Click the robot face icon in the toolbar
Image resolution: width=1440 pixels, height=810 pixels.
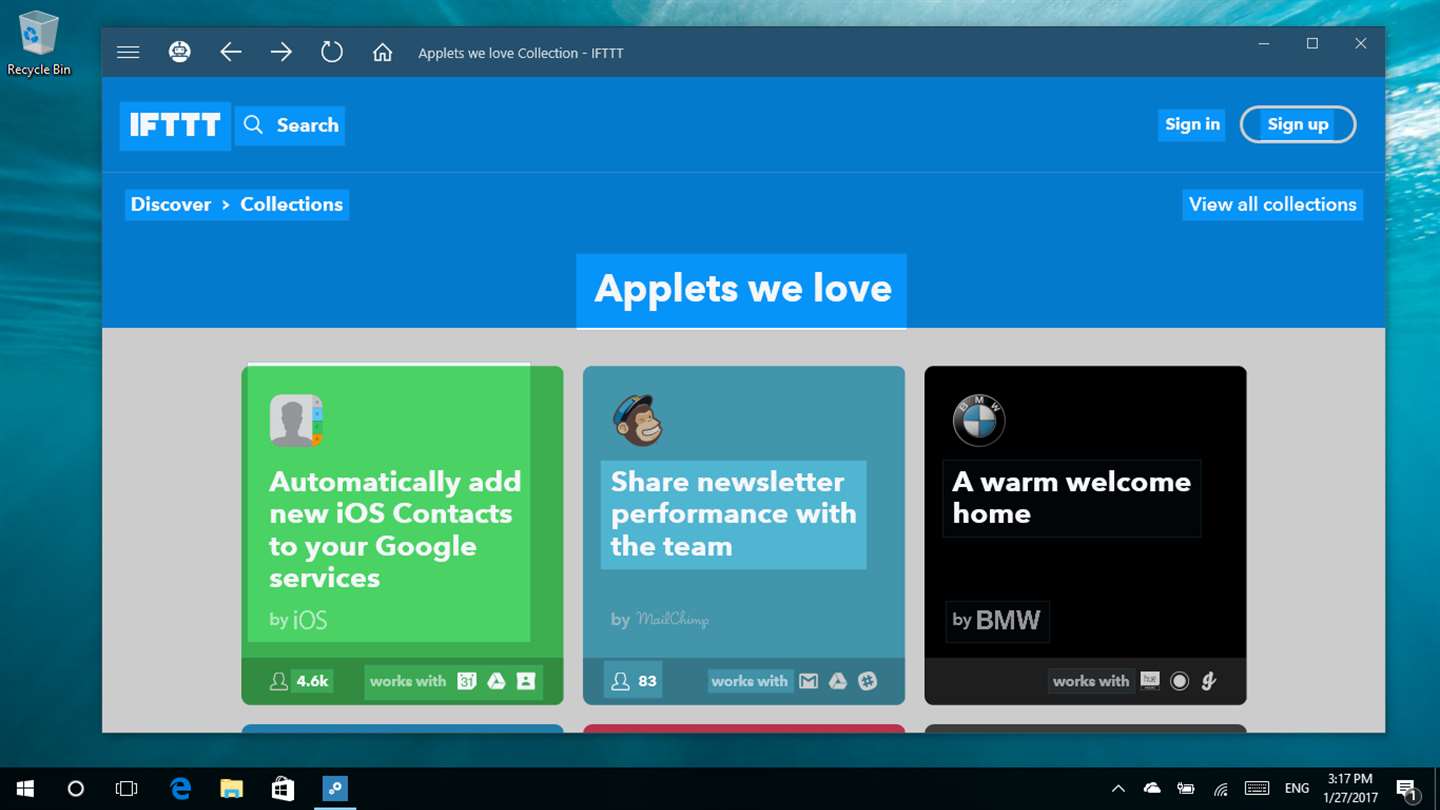point(180,52)
